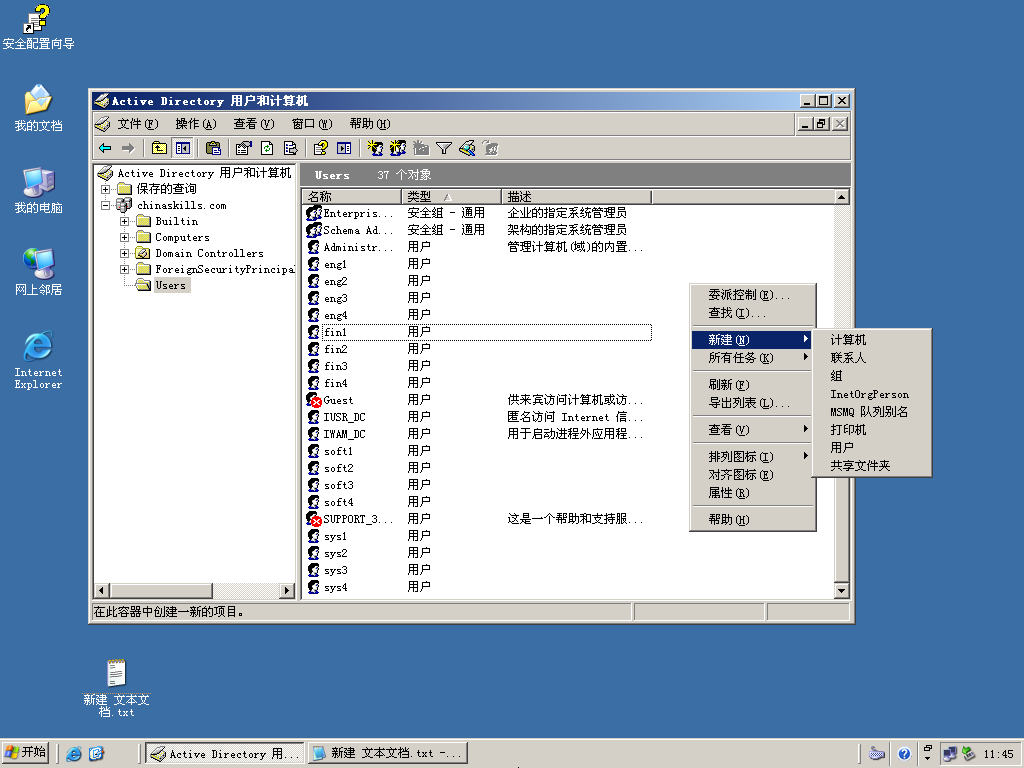This screenshot has width=1024, height=768.
Task: Open Properties via the toolbar icon
Action: (x=244, y=148)
